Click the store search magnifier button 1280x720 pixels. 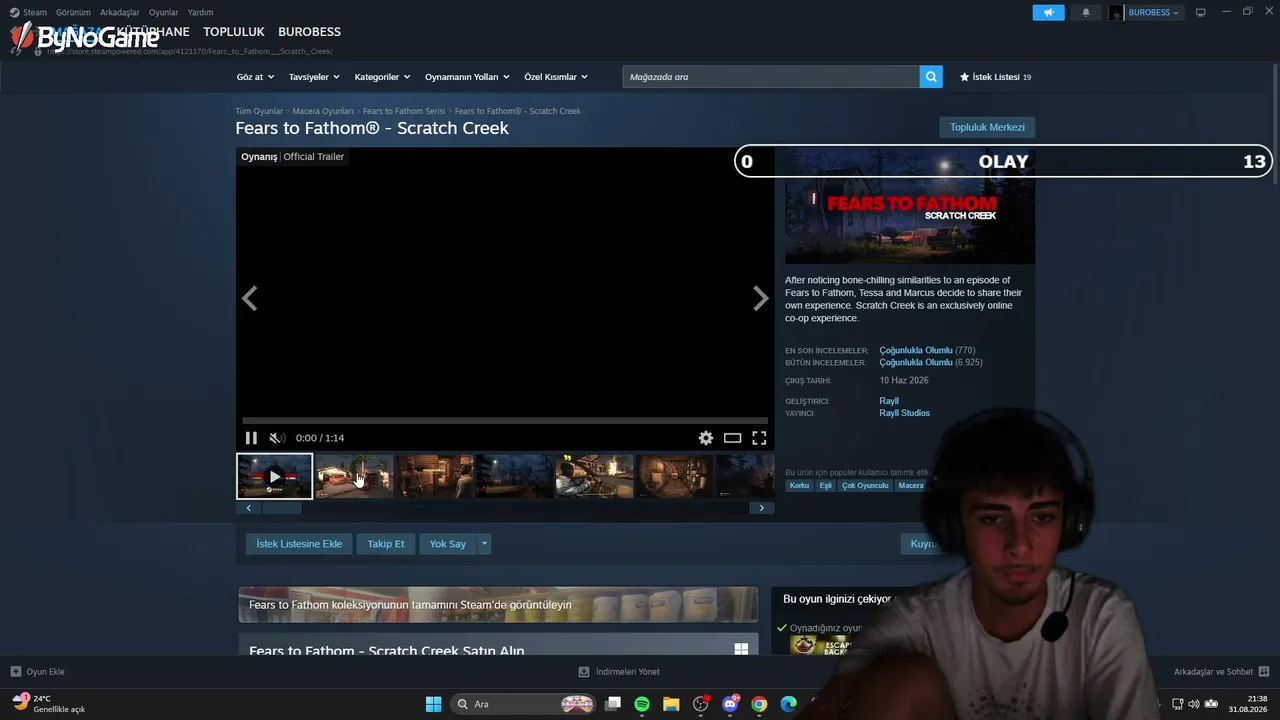coord(931,77)
